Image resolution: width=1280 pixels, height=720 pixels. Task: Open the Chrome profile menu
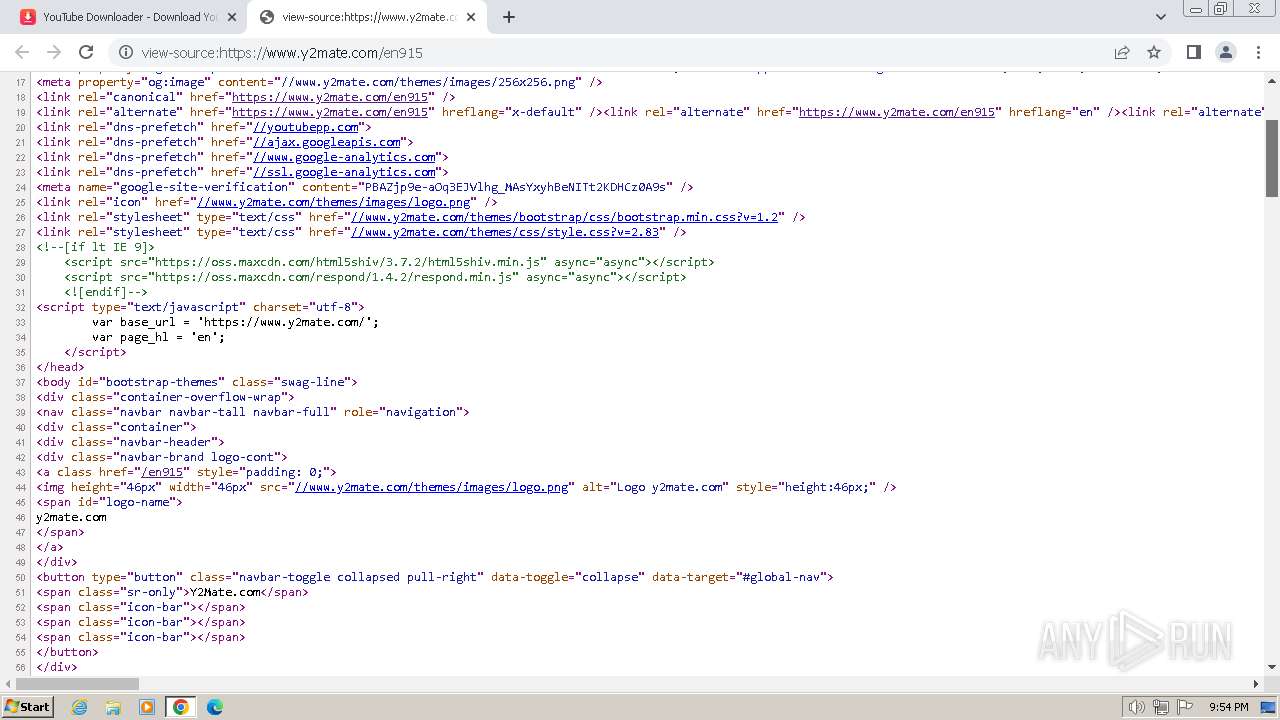[x=1225, y=52]
